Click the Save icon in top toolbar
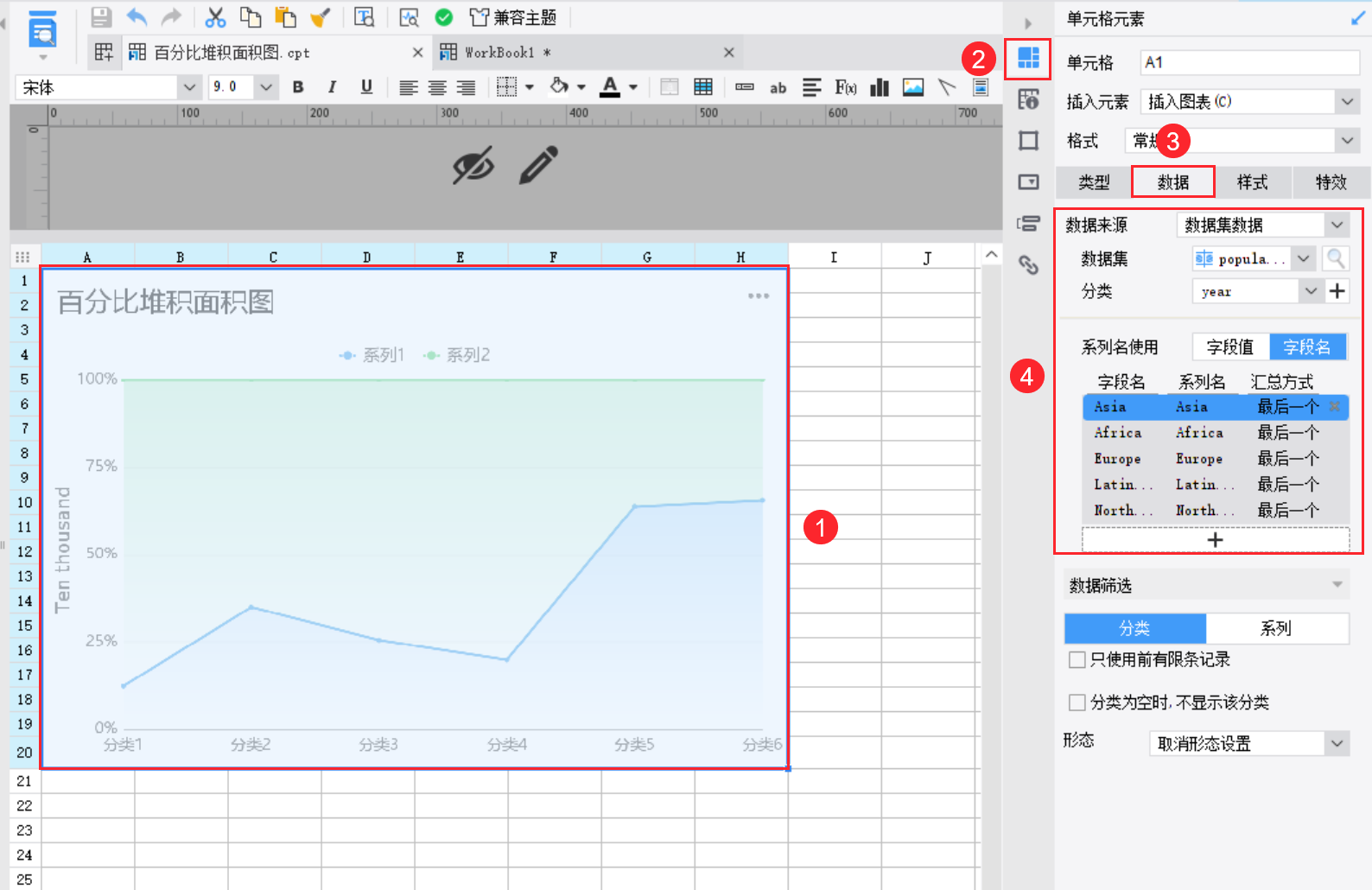The image size is (1372, 890). coord(101,17)
